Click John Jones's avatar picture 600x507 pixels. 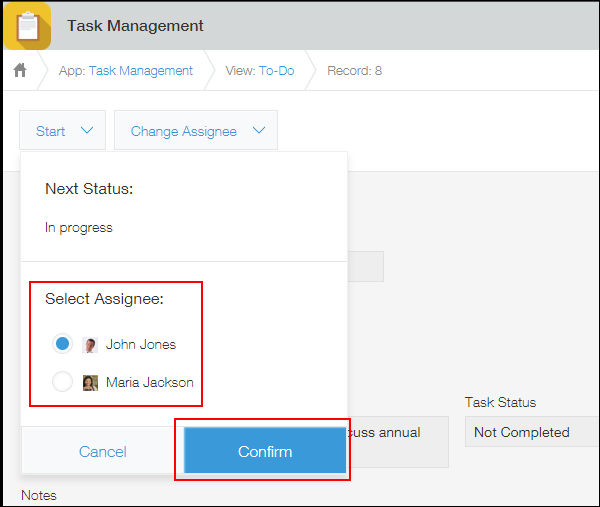(x=90, y=345)
